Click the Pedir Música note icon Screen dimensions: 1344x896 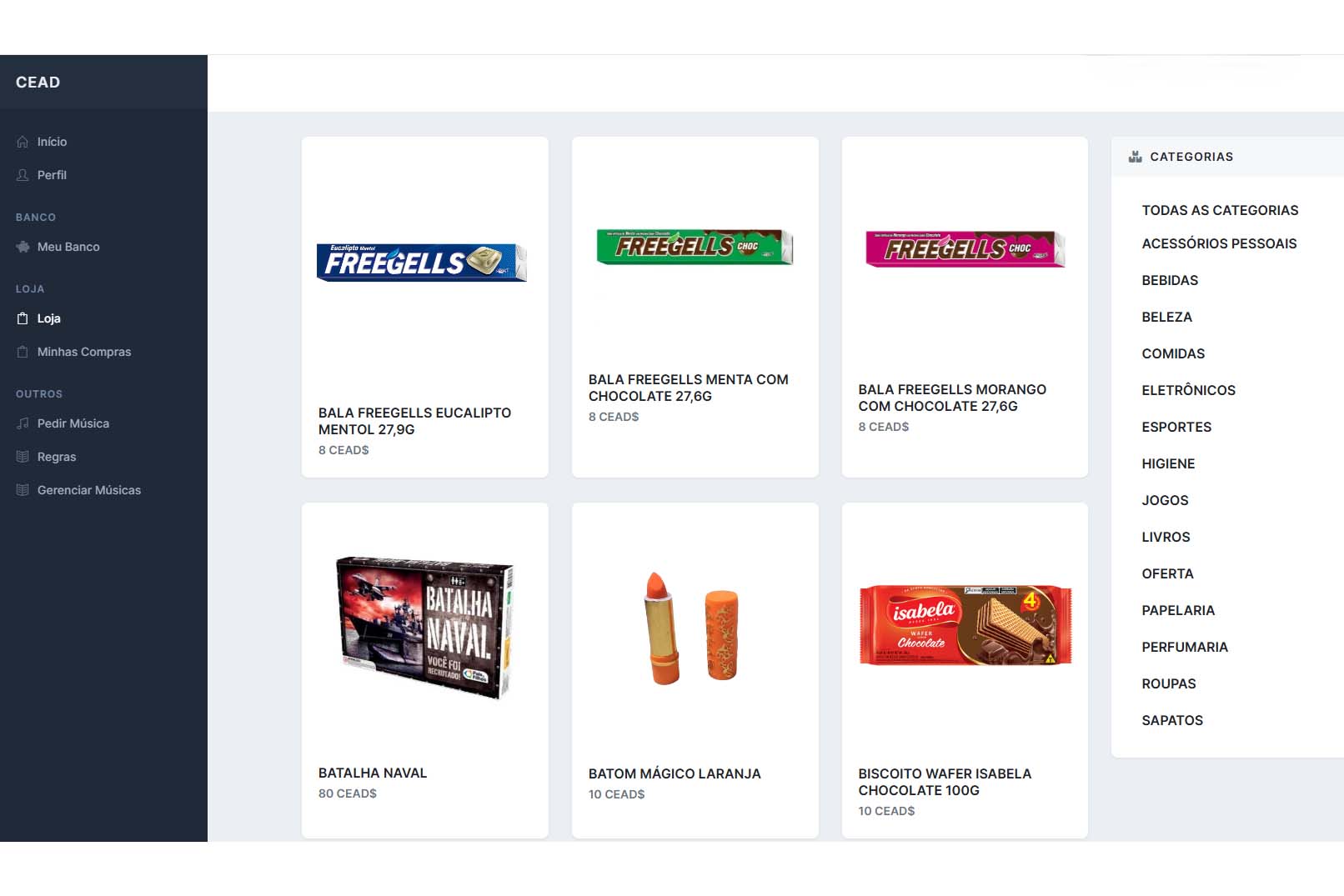(23, 423)
